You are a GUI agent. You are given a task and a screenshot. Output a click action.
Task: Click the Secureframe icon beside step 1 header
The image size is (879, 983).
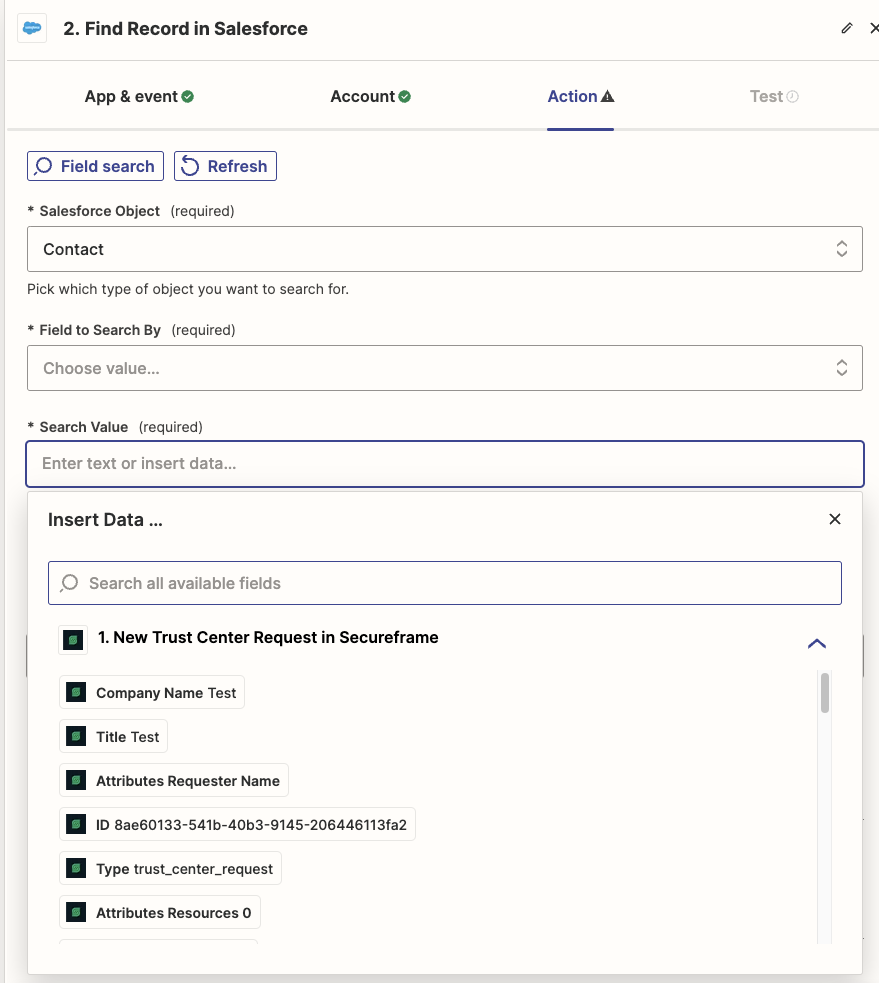pos(73,640)
